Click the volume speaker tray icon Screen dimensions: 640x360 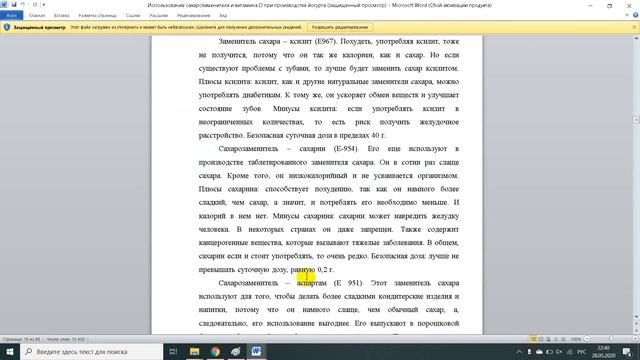coord(559,351)
